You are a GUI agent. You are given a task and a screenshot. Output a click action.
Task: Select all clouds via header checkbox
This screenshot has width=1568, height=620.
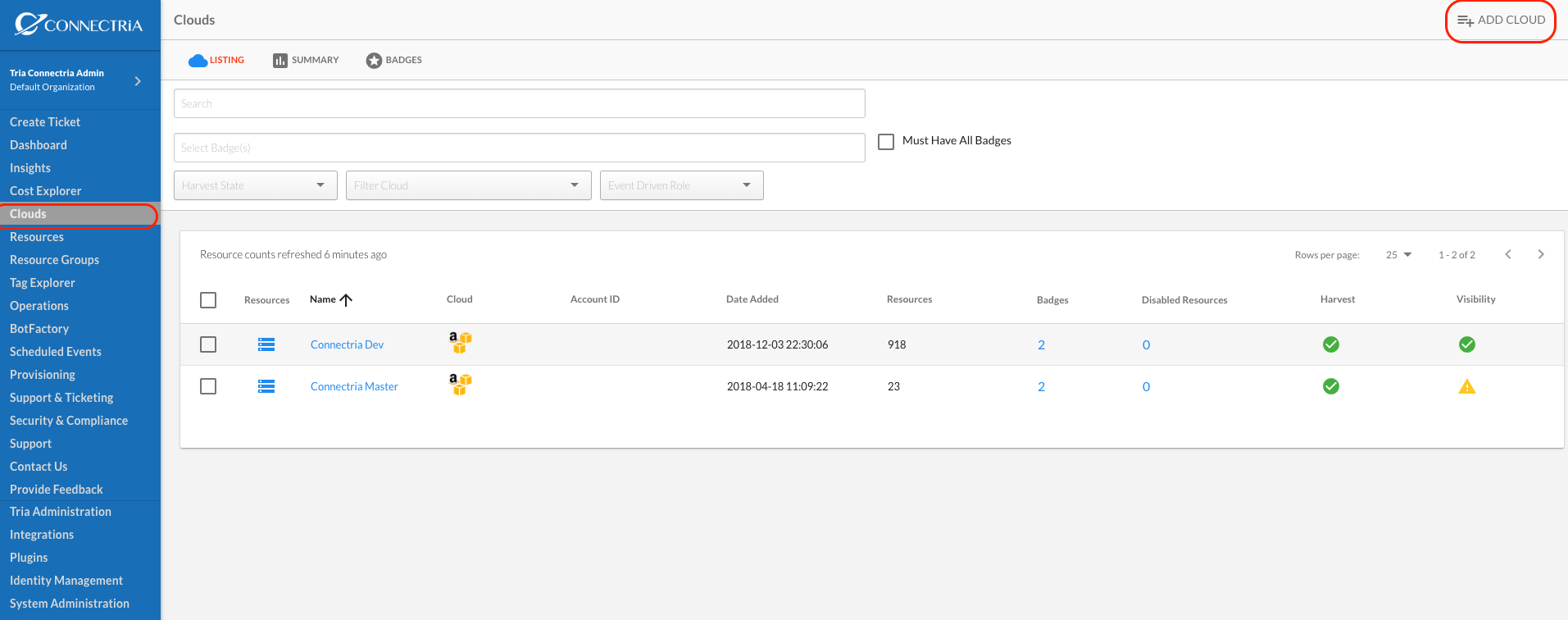pos(208,300)
